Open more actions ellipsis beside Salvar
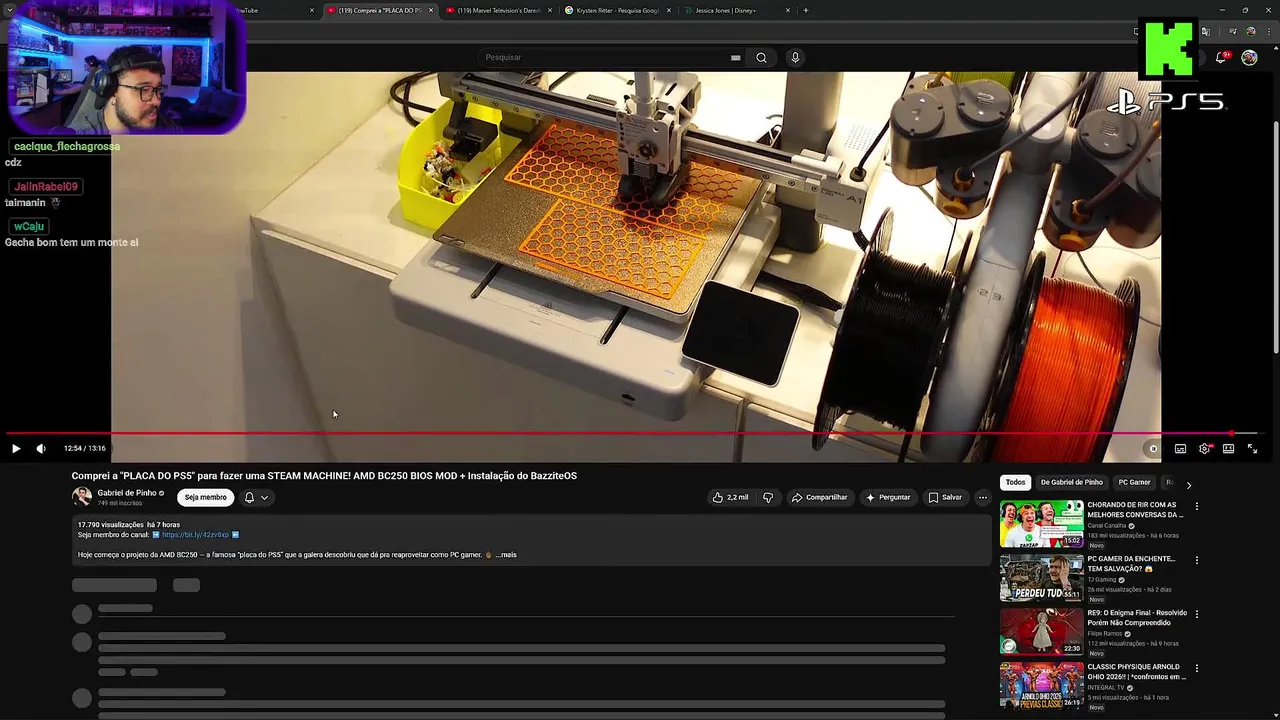1280x720 pixels. point(983,497)
